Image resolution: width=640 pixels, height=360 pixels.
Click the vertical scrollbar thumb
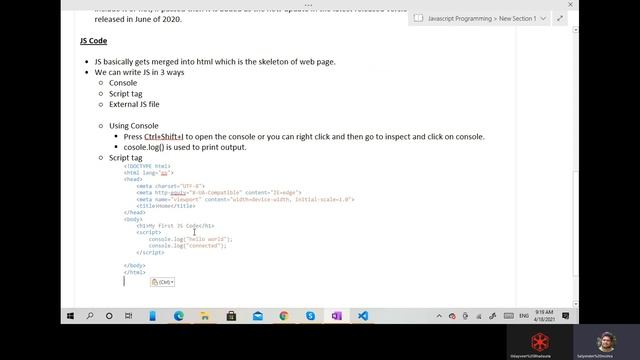coord(575,224)
